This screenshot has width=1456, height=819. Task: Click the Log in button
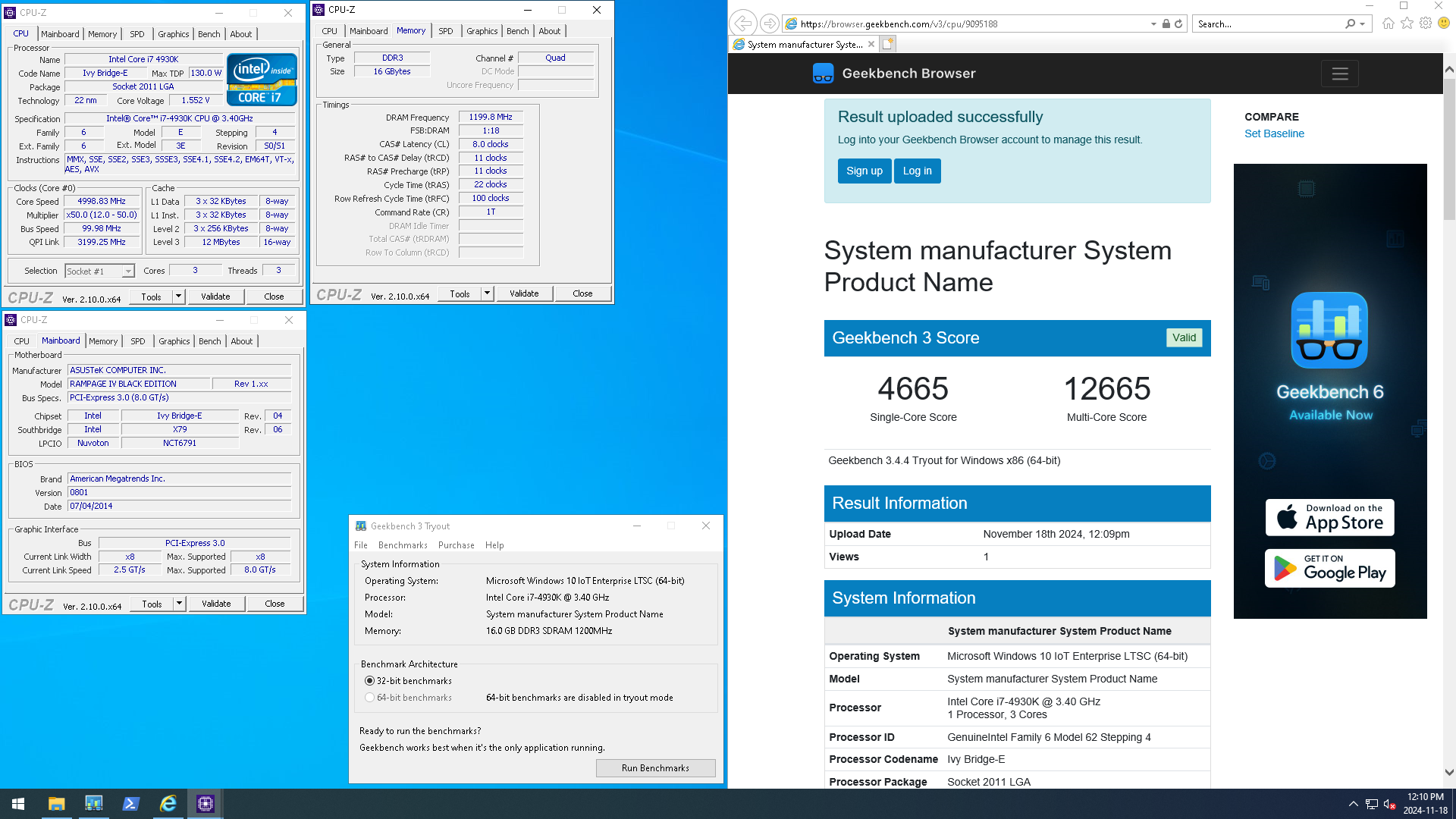(x=918, y=171)
